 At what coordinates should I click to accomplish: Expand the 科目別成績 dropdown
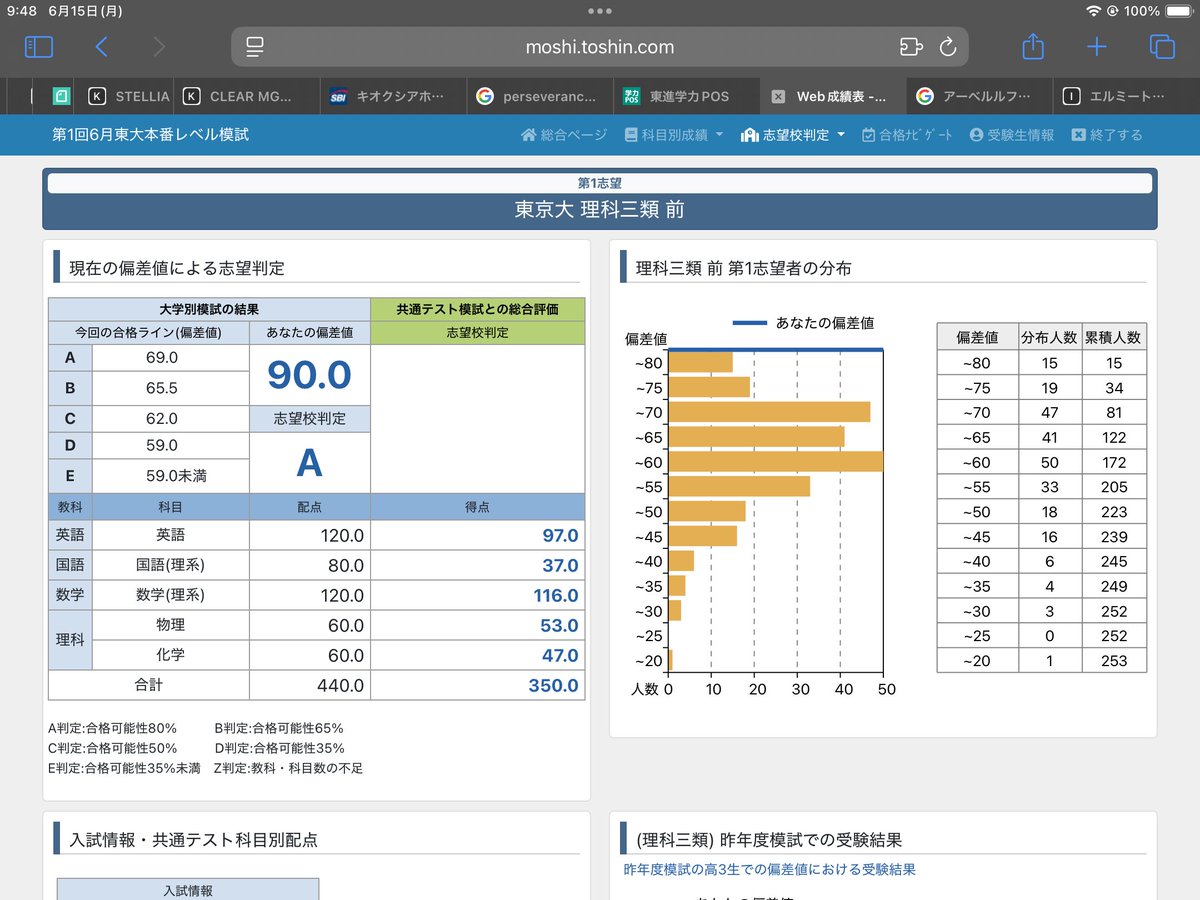point(674,135)
